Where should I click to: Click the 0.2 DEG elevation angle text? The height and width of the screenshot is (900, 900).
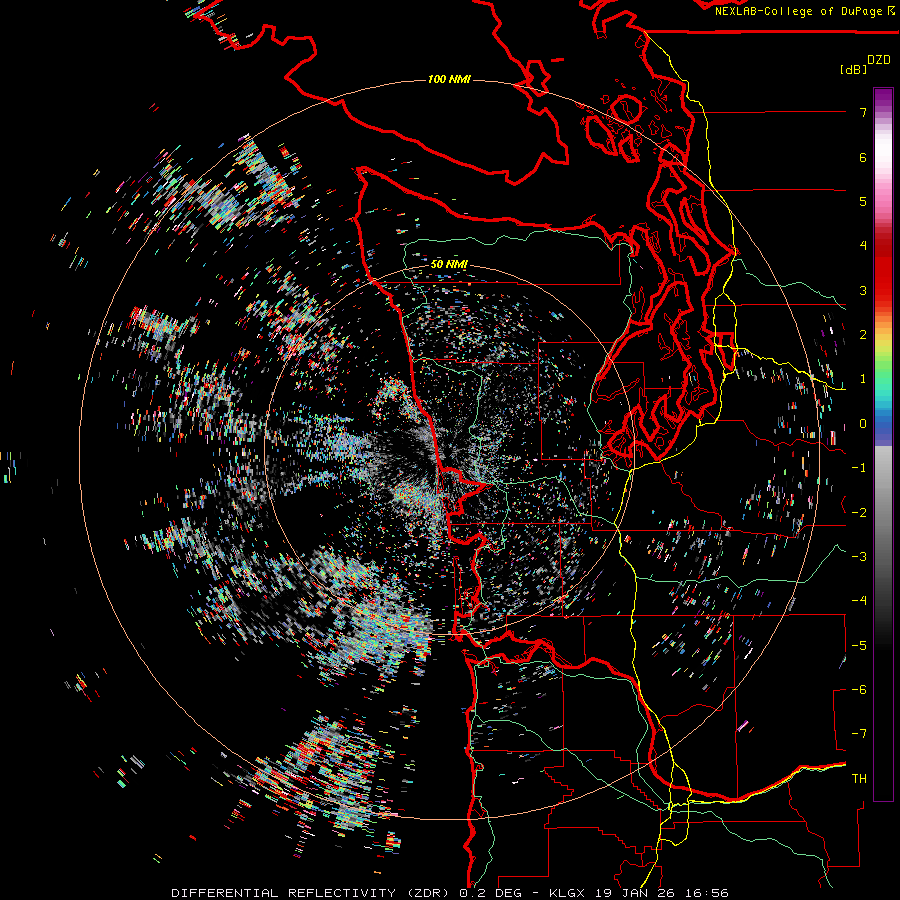point(491,893)
